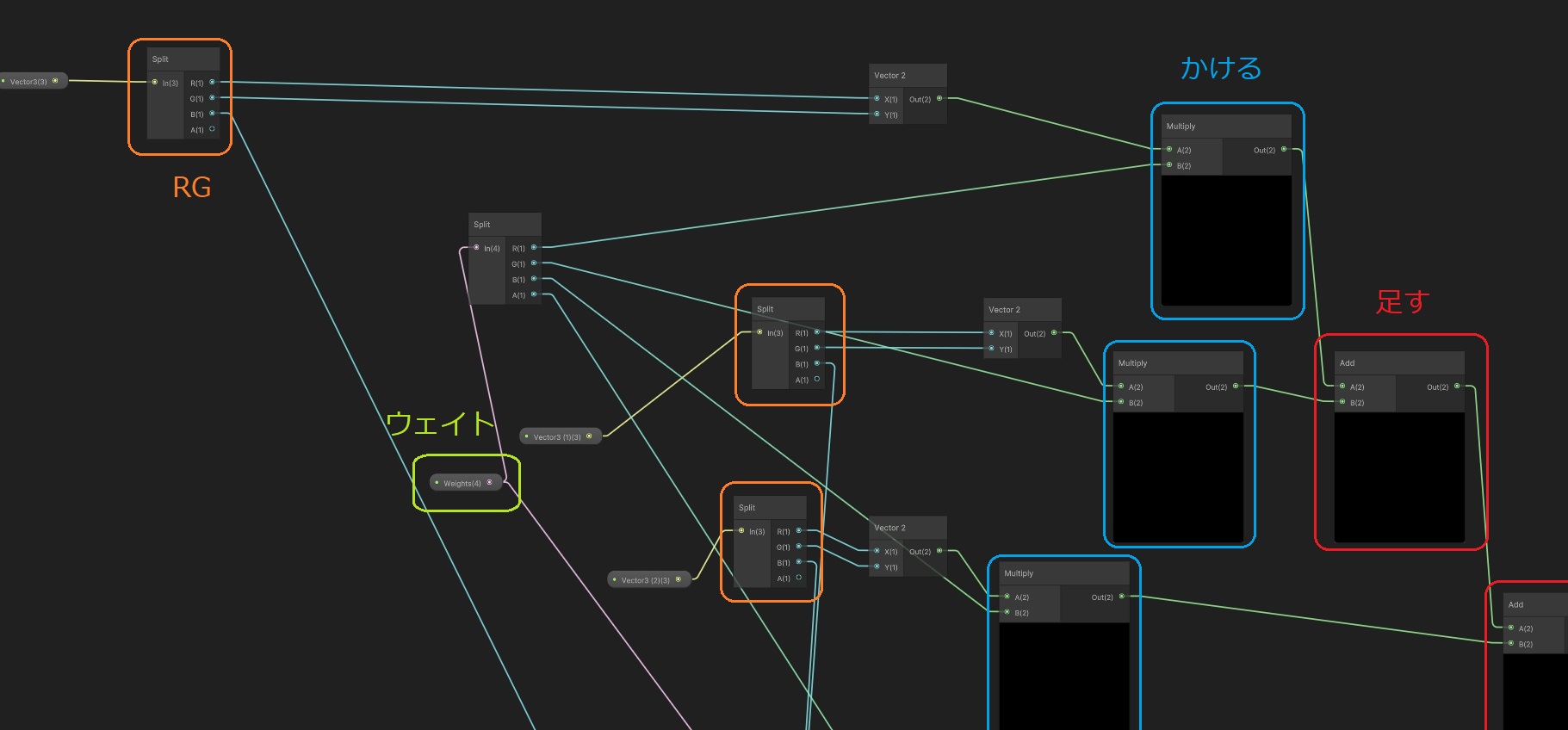Click X(1) input port of topmost Vector 2 node
Screen dimensions: 1568x730
point(877,99)
